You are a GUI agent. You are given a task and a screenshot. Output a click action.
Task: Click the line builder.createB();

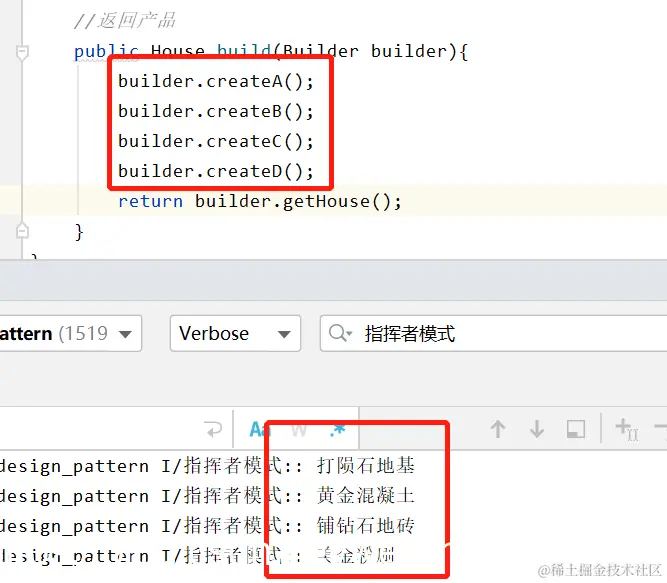(216, 111)
